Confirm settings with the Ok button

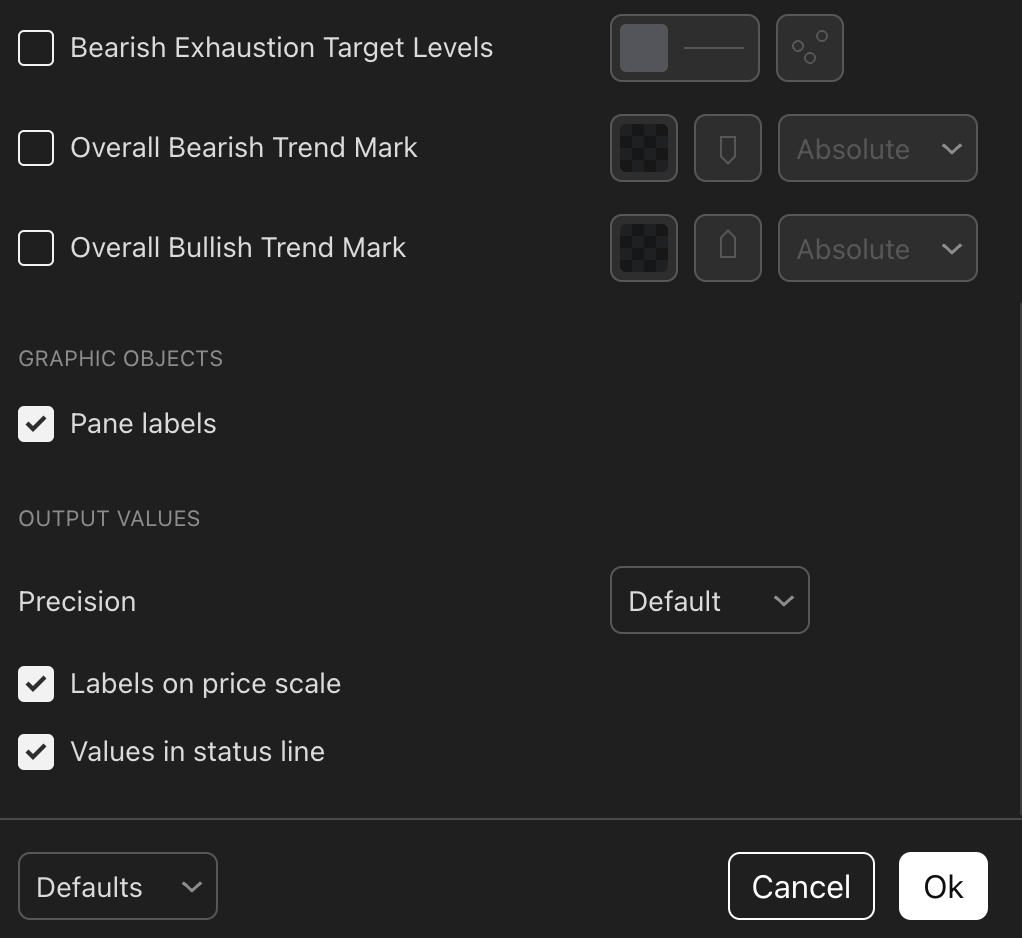(943, 886)
